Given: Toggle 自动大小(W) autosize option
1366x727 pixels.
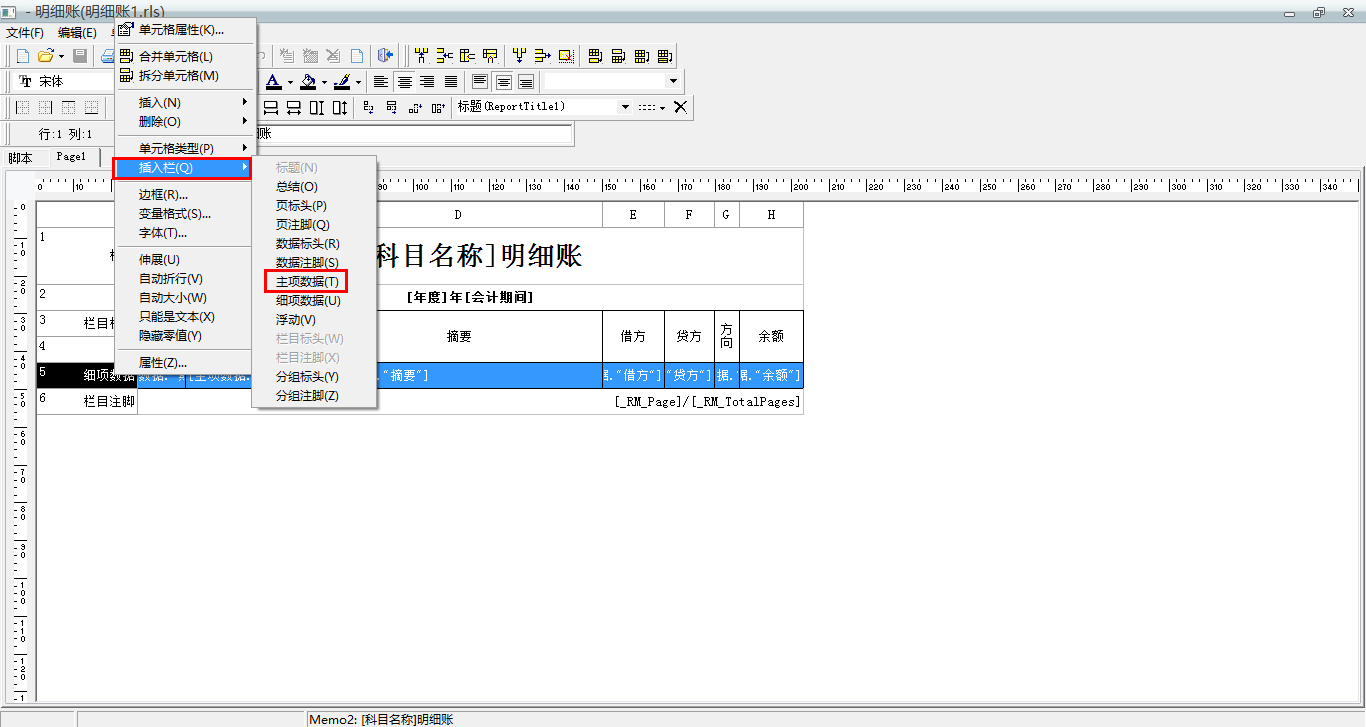Looking at the screenshot, I should click(185, 298).
